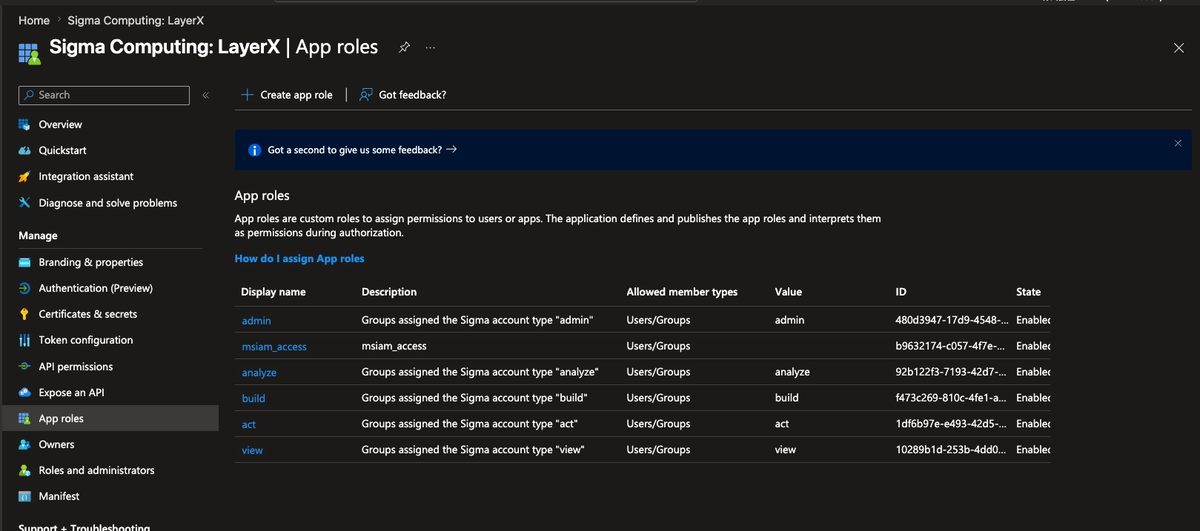Click the search magnifier icon
1200x531 pixels.
coord(29,95)
